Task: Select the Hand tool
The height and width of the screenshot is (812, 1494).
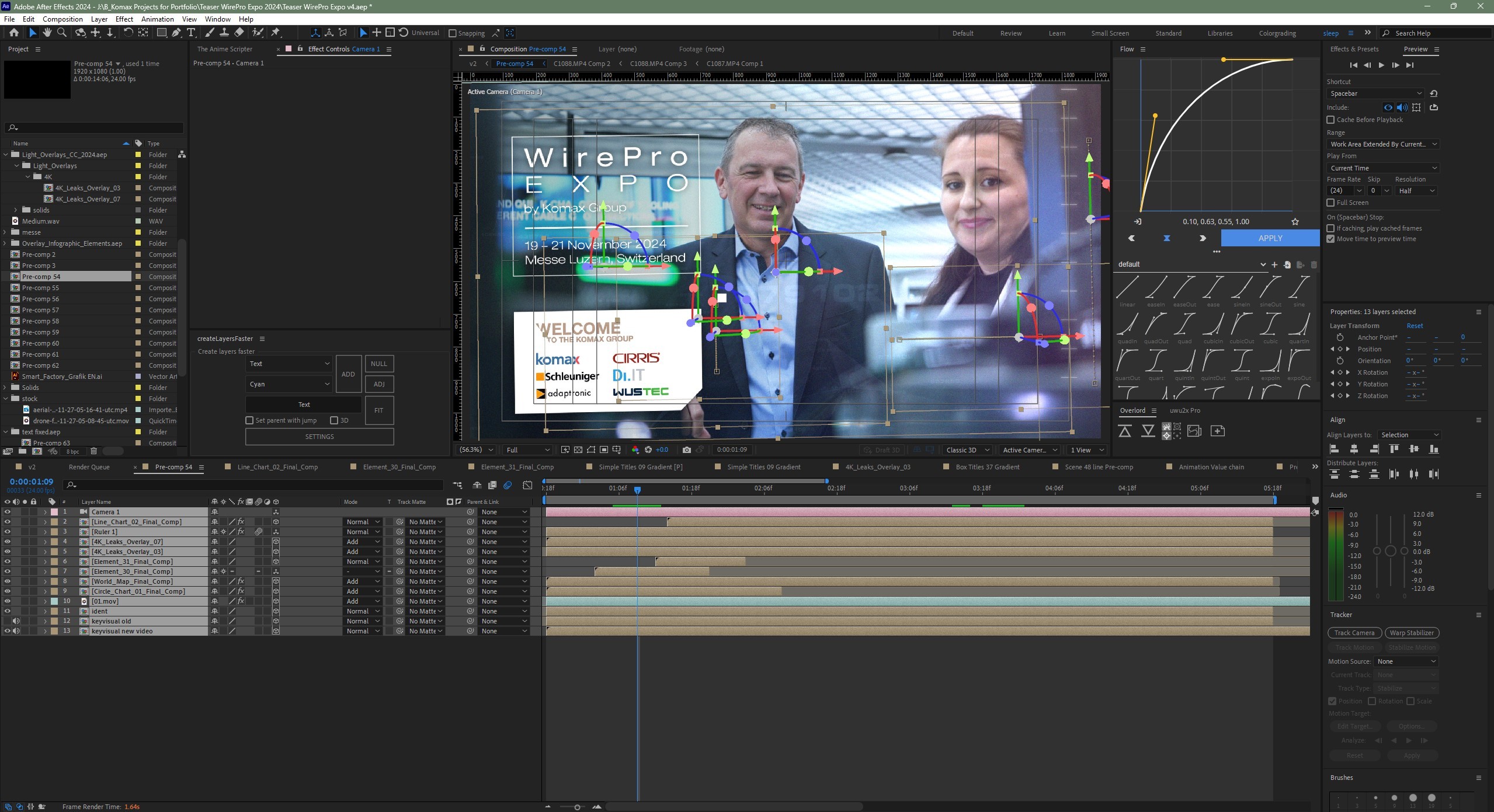Action: point(47,33)
